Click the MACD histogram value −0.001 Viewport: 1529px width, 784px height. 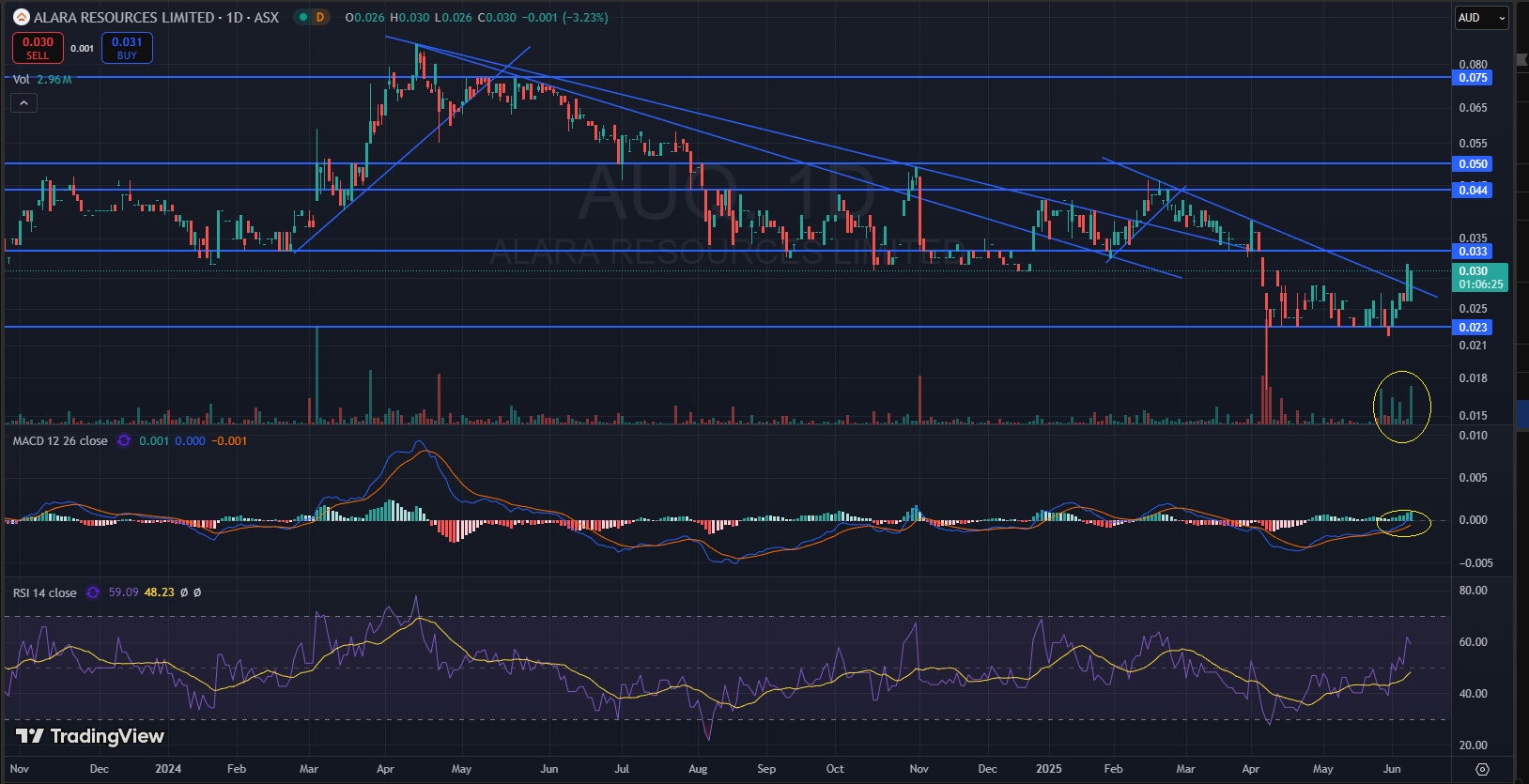pyautogui.click(x=229, y=441)
